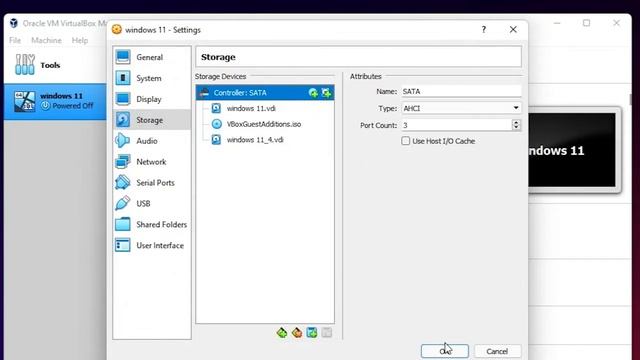Open the controller Type dropdown
Viewport: 640px width, 360px height.
coord(461,108)
